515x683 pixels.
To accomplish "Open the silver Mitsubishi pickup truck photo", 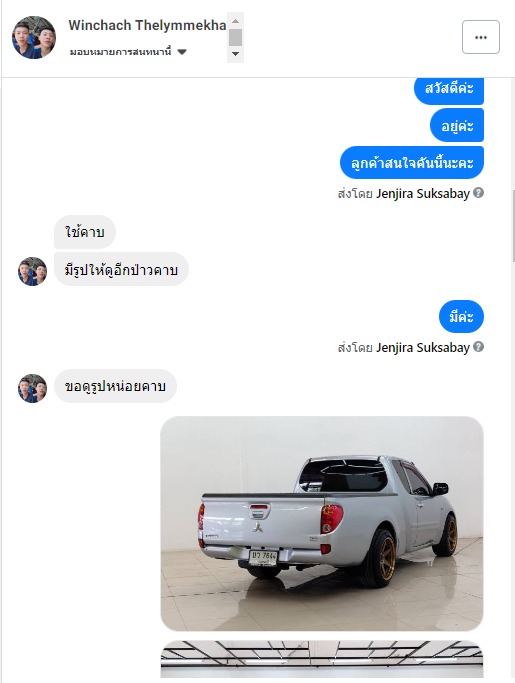I will (x=322, y=524).
